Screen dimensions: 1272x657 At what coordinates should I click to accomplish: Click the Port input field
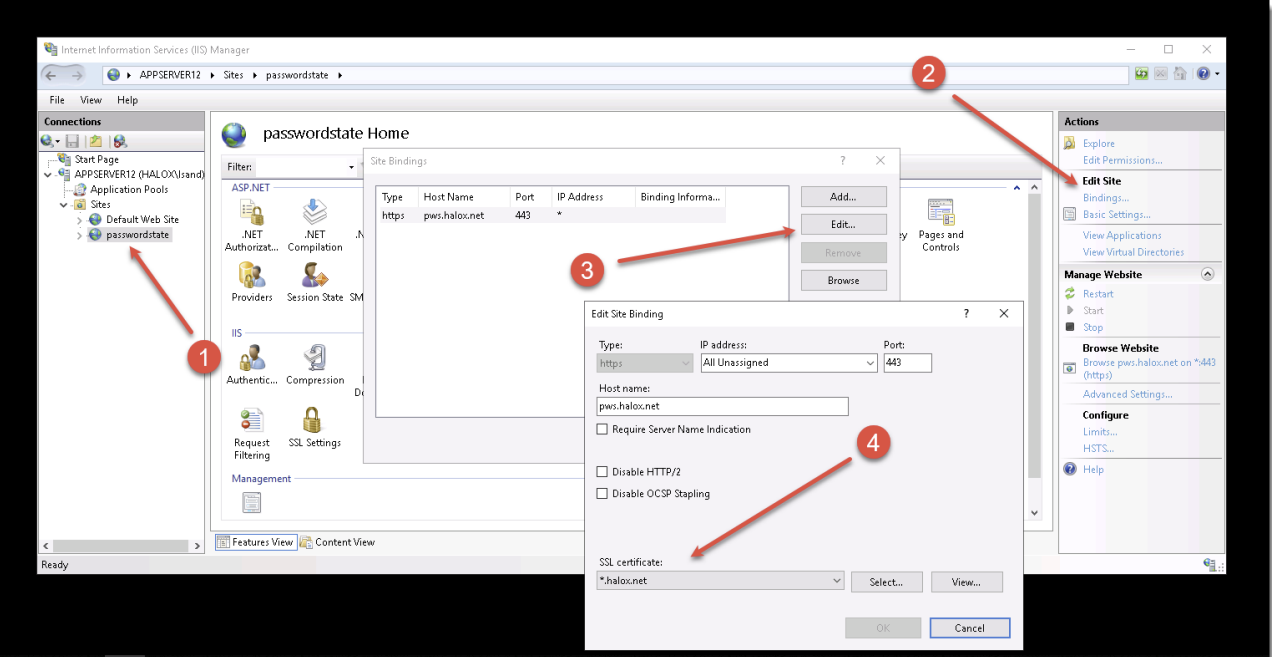(x=907, y=363)
